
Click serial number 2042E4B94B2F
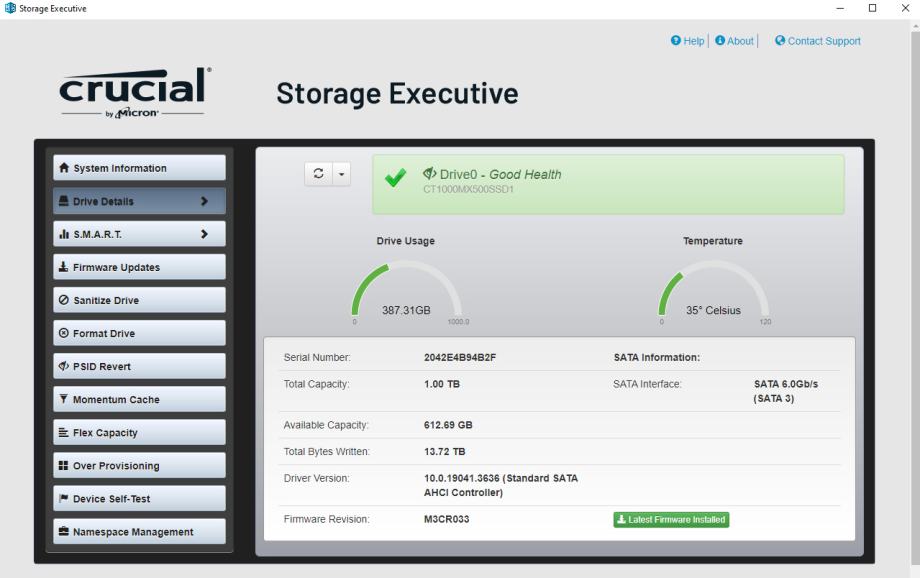(x=460, y=357)
